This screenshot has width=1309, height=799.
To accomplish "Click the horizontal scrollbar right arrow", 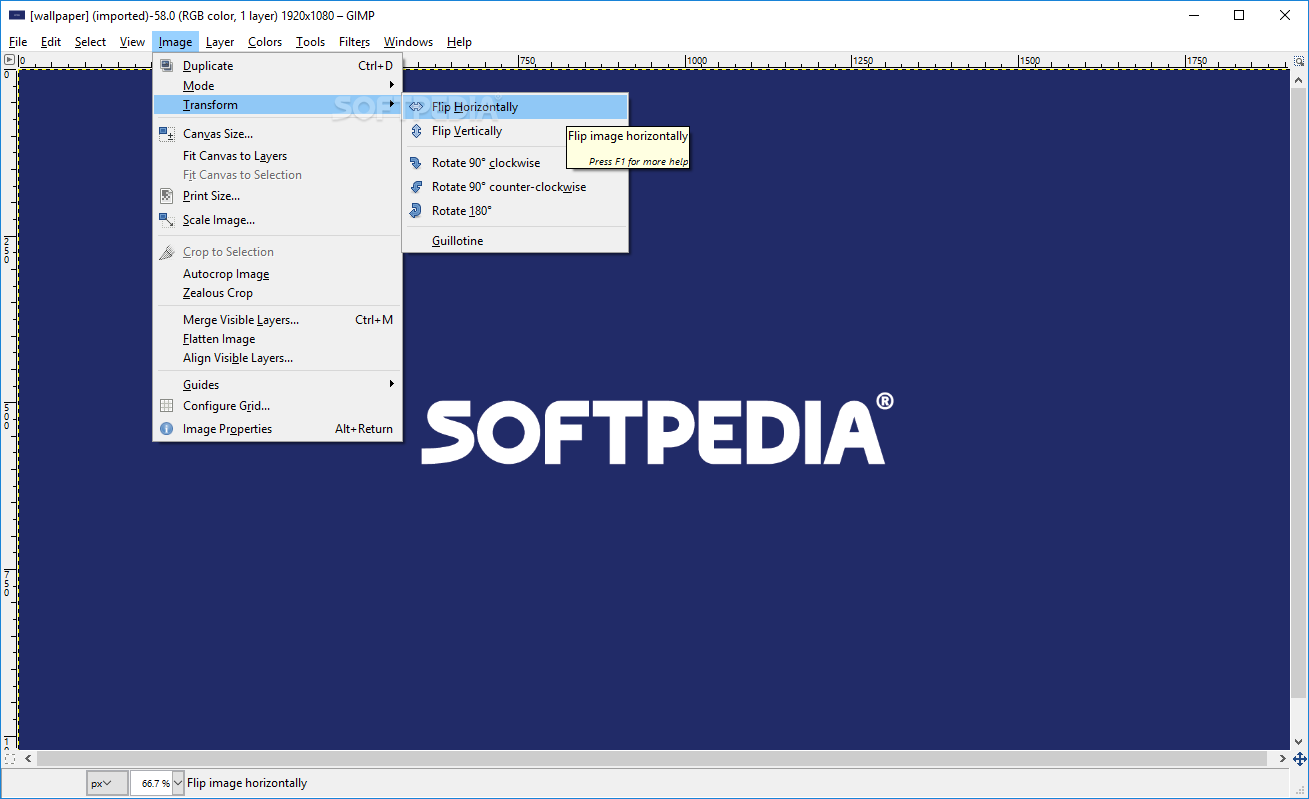I will coord(1282,759).
